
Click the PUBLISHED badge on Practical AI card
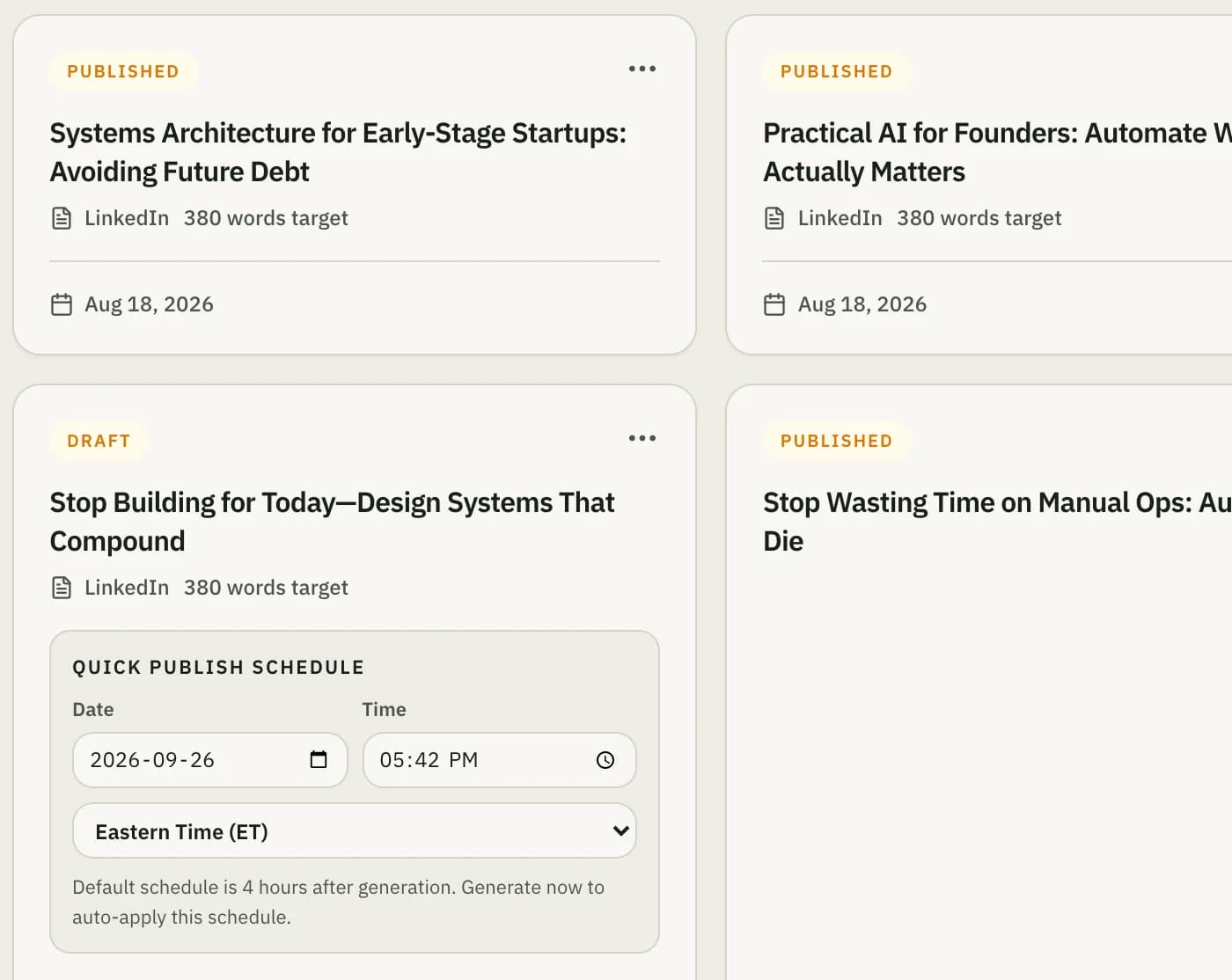coord(837,71)
